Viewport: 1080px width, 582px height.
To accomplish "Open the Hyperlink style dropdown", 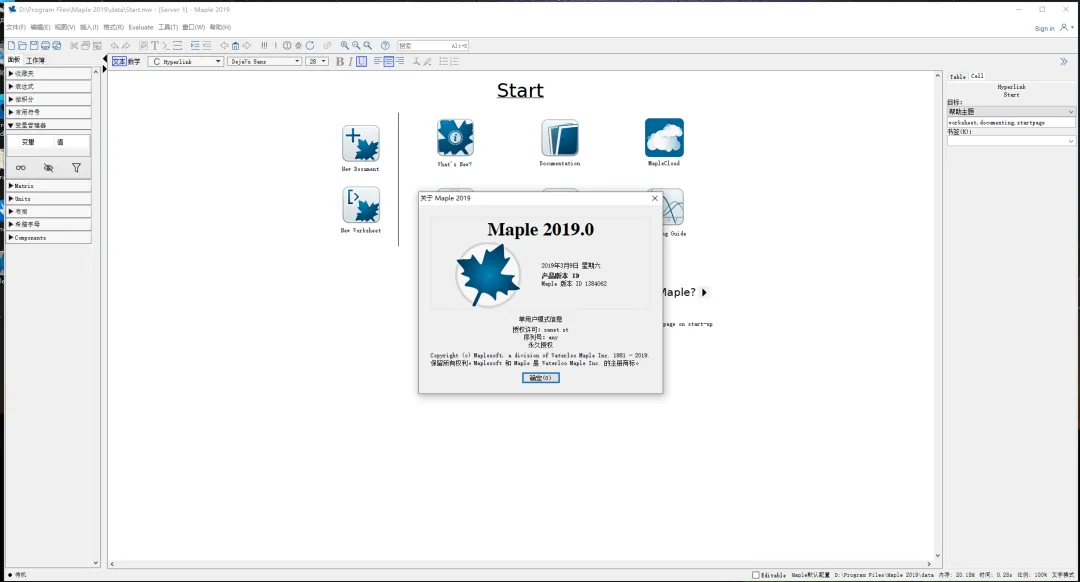I will [186, 61].
